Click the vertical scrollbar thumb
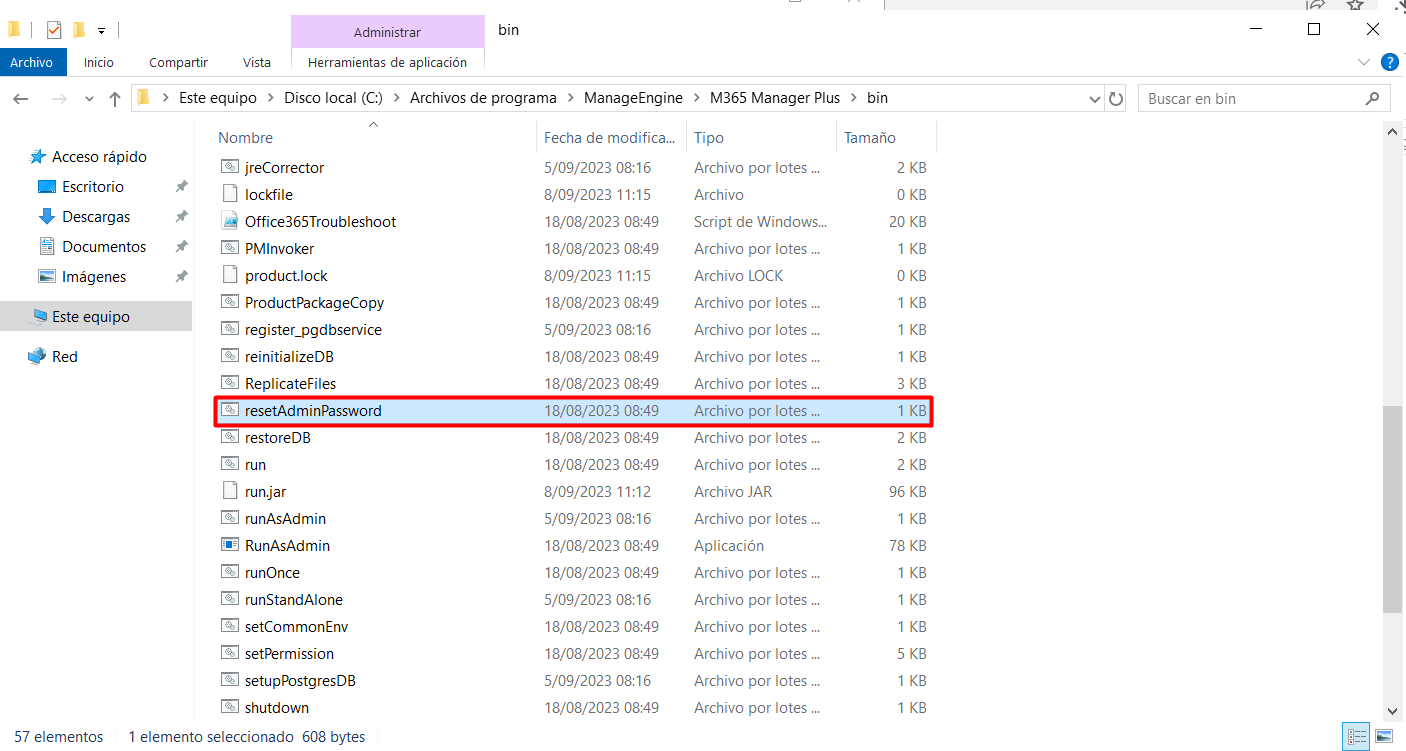 coord(1391,509)
